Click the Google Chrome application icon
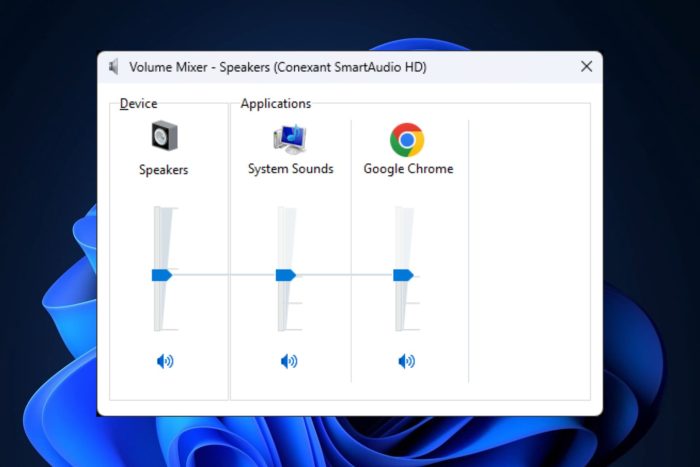The width and height of the screenshot is (700, 467). tap(407, 140)
